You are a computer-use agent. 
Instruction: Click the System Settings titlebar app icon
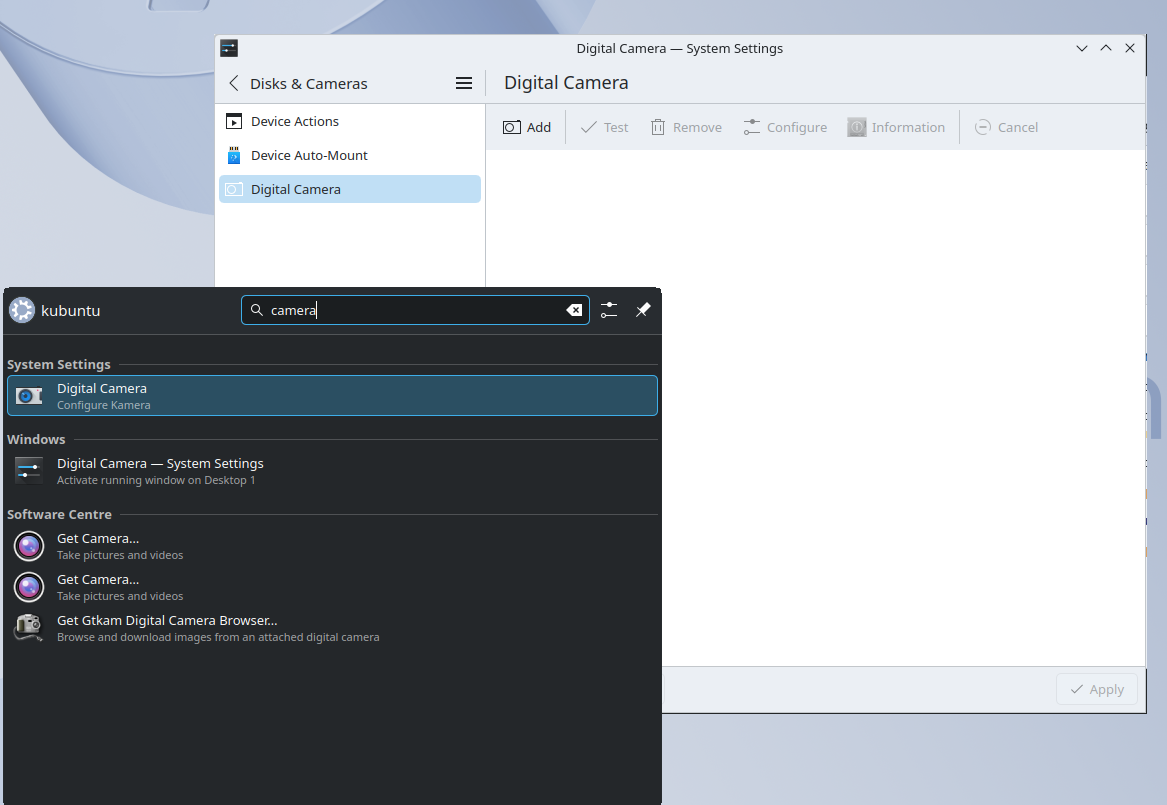[229, 48]
